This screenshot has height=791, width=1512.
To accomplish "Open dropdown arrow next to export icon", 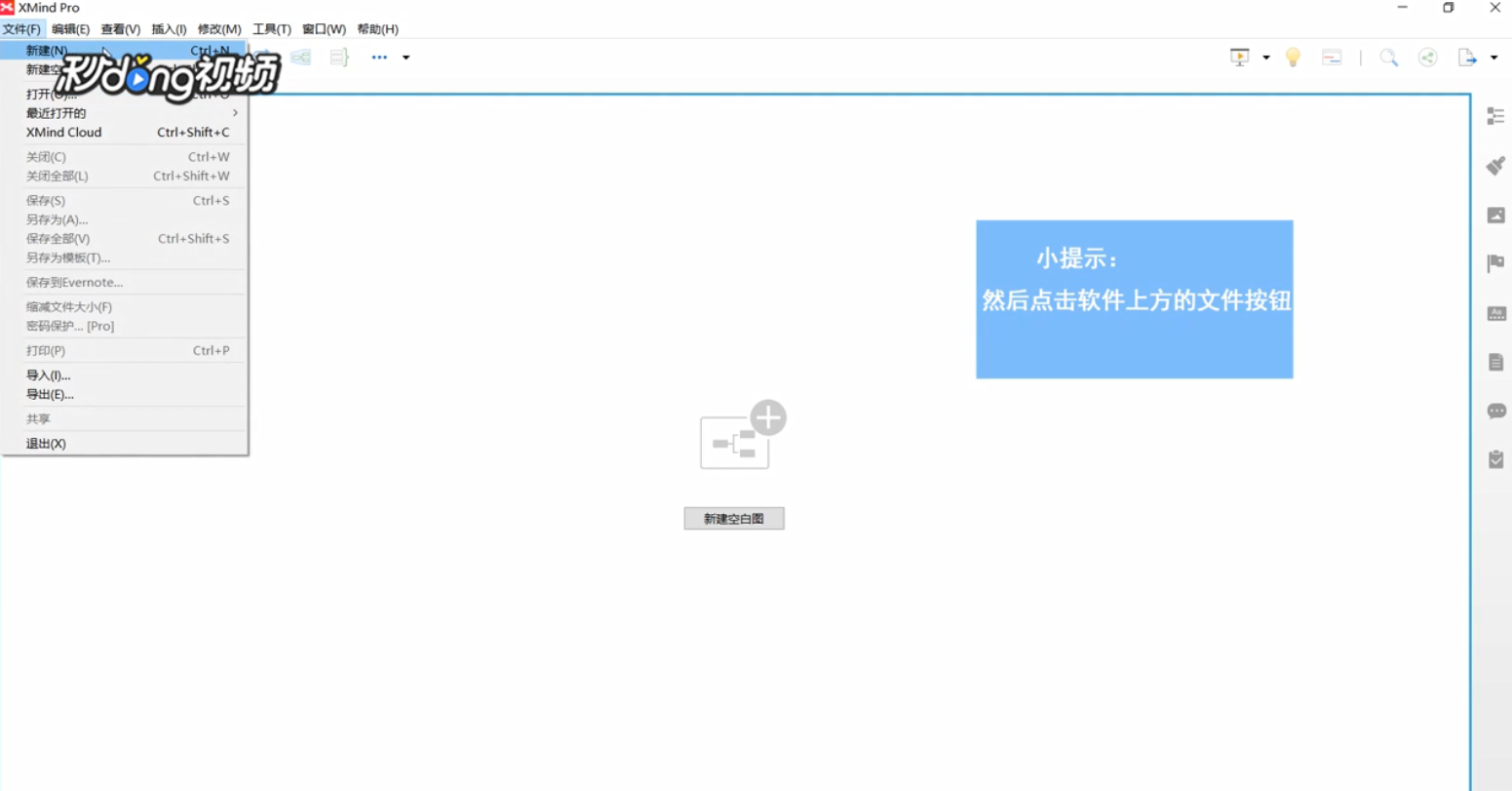I will point(1493,58).
